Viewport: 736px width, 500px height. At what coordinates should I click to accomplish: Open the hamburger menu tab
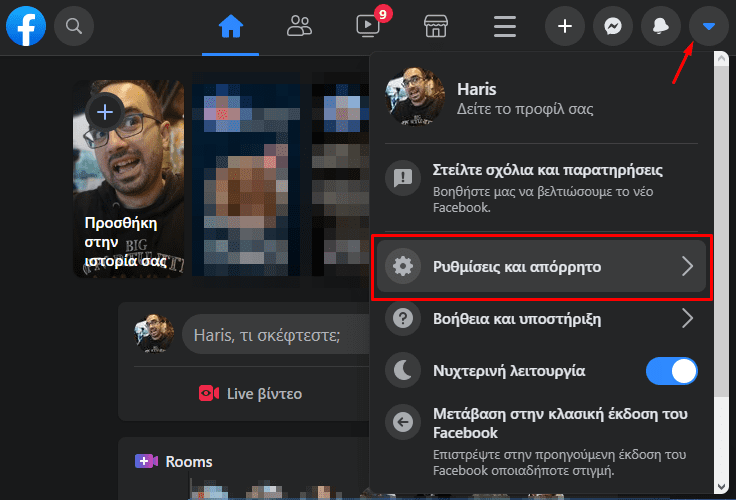click(x=505, y=26)
